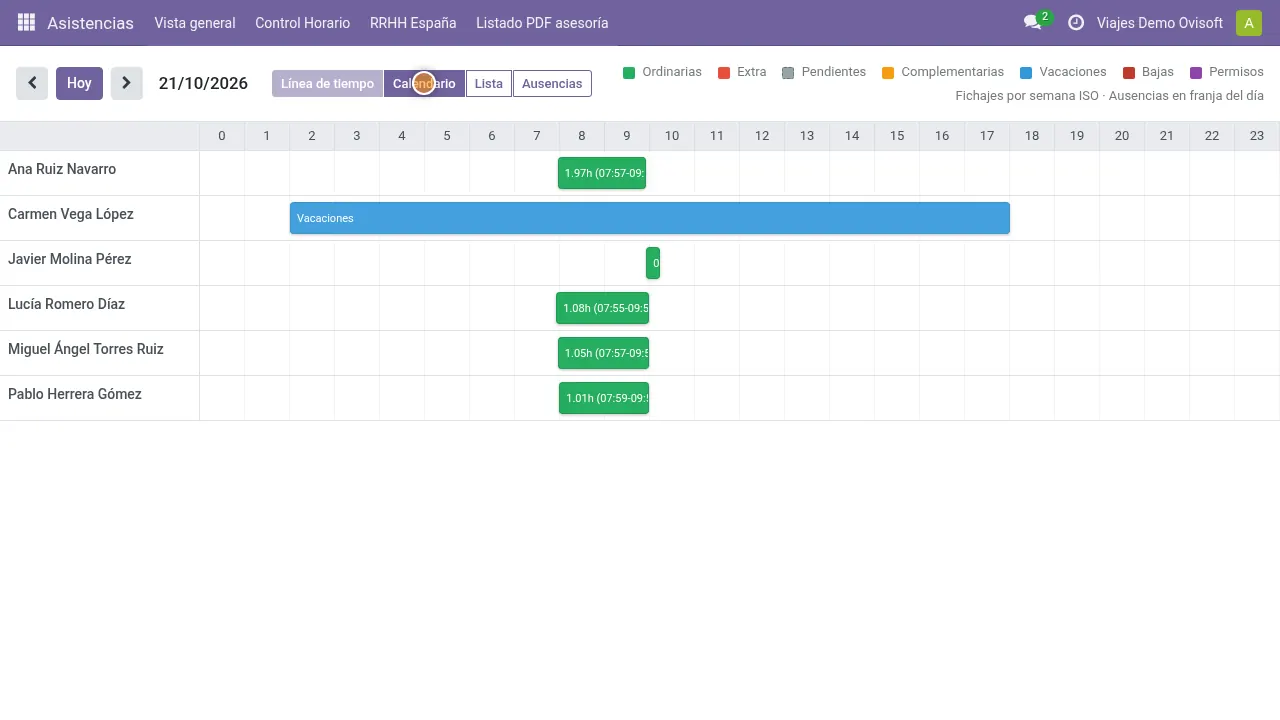Go to next day with right arrow
Screen dimensions: 1280x720
point(126,83)
